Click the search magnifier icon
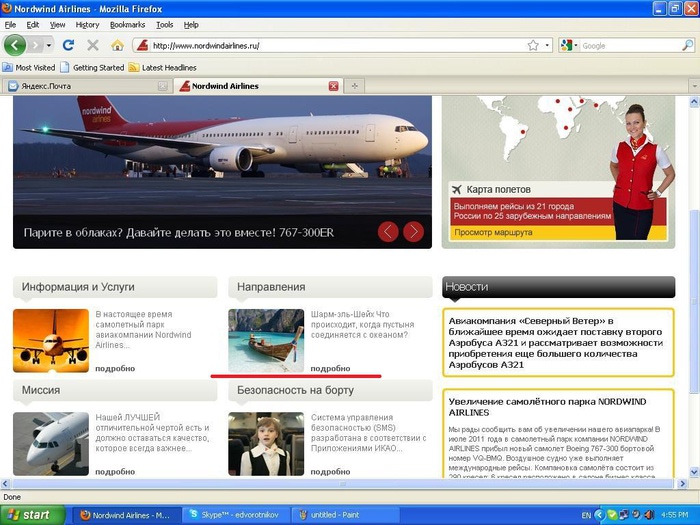The height and width of the screenshot is (525, 700). (688, 46)
